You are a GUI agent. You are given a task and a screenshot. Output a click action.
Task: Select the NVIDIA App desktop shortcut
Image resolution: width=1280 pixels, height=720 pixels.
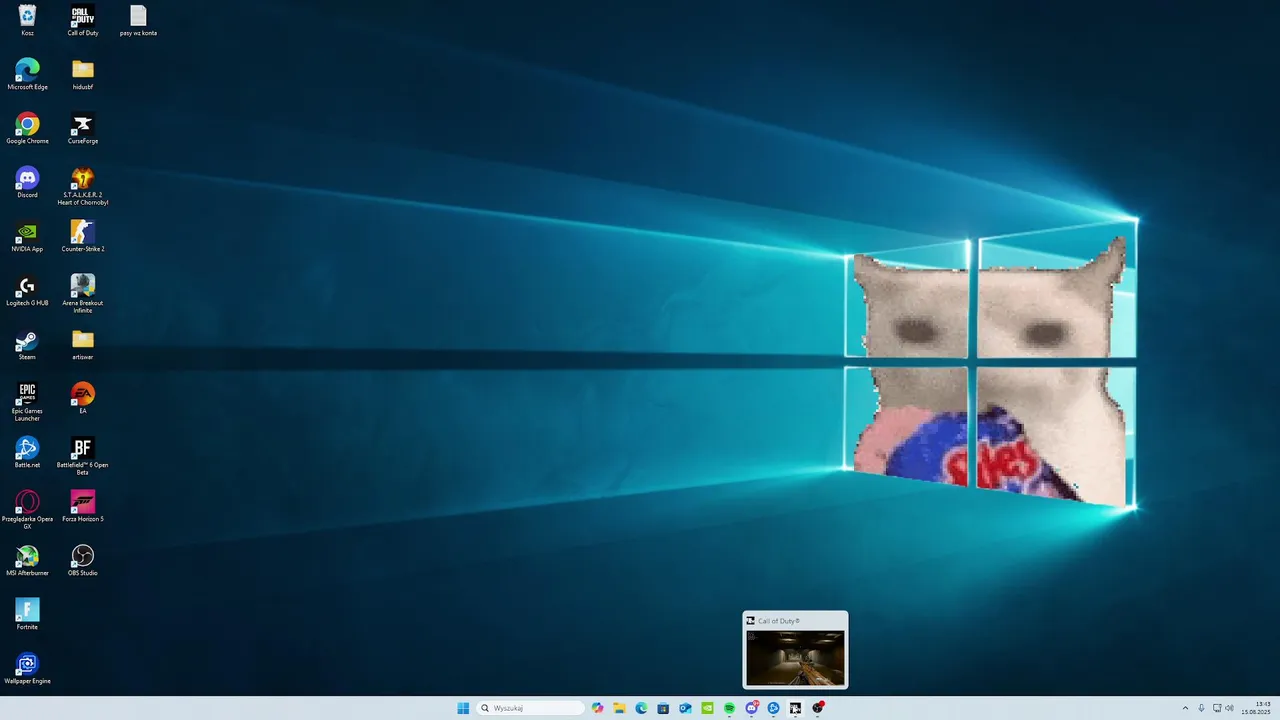[27, 236]
